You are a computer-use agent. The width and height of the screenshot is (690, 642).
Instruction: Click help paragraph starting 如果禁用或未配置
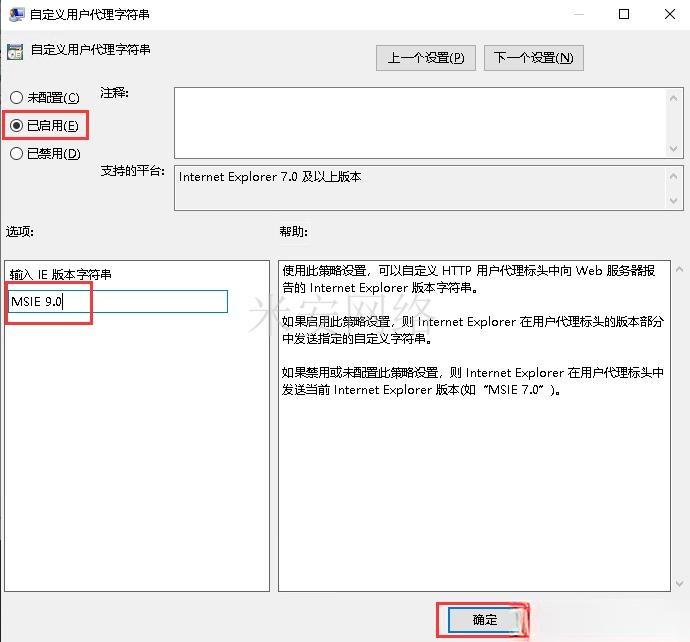pos(473,381)
